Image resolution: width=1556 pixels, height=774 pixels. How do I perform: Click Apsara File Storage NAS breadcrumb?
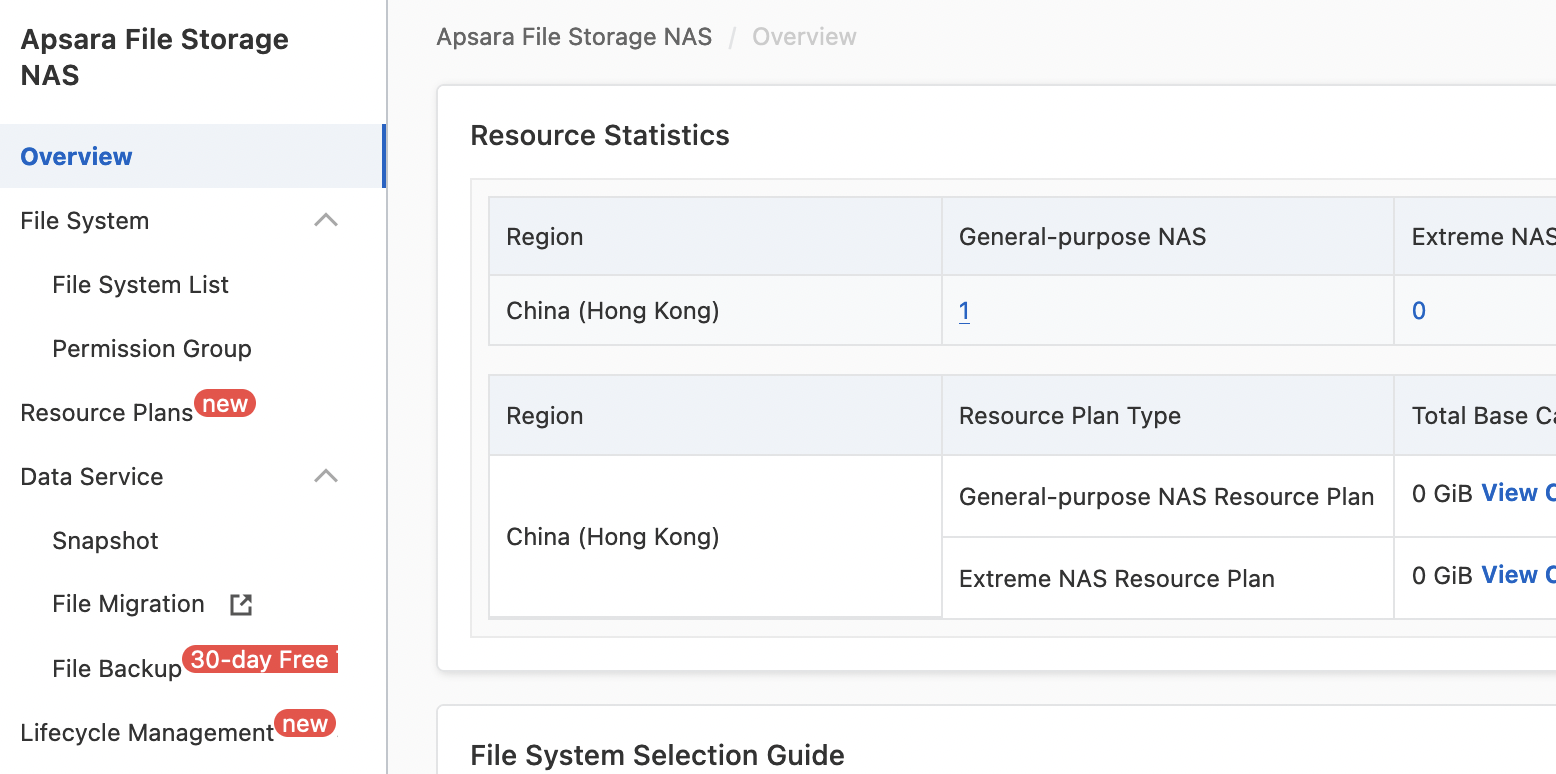[x=575, y=37]
